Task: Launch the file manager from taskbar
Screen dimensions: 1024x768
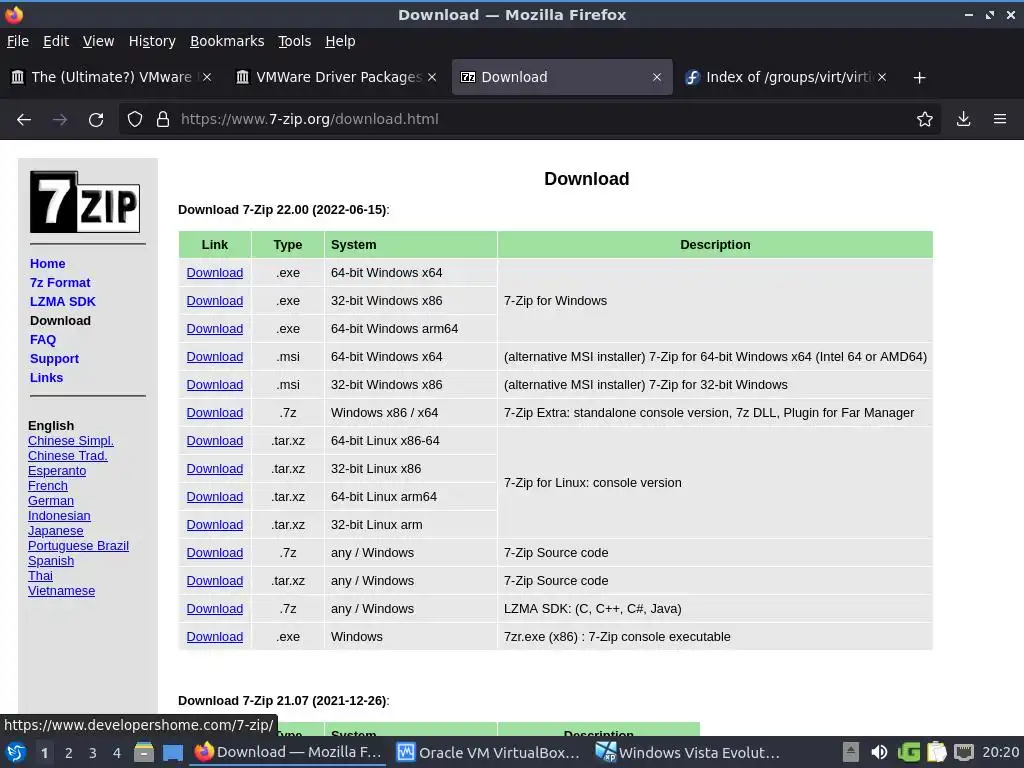Action: pos(144,752)
